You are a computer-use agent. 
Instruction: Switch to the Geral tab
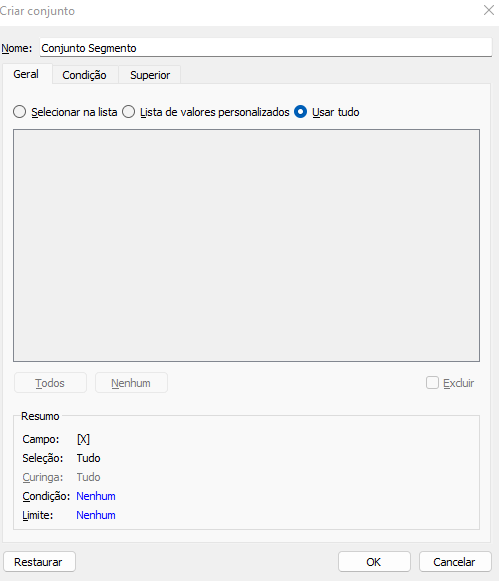coord(26,74)
